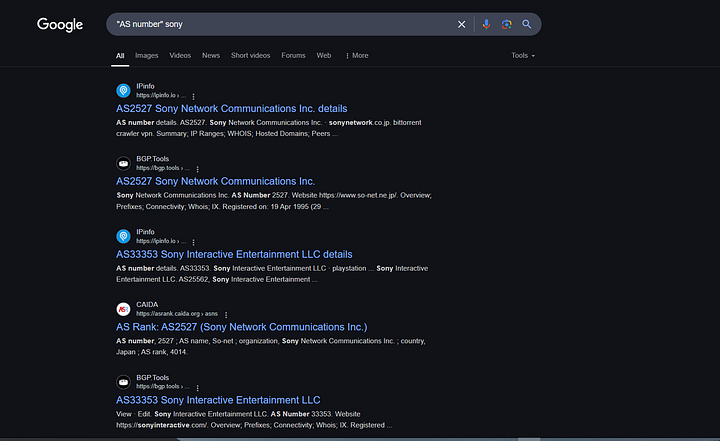Click the CAIDA site favicon
720x441 pixels.
coord(123,309)
